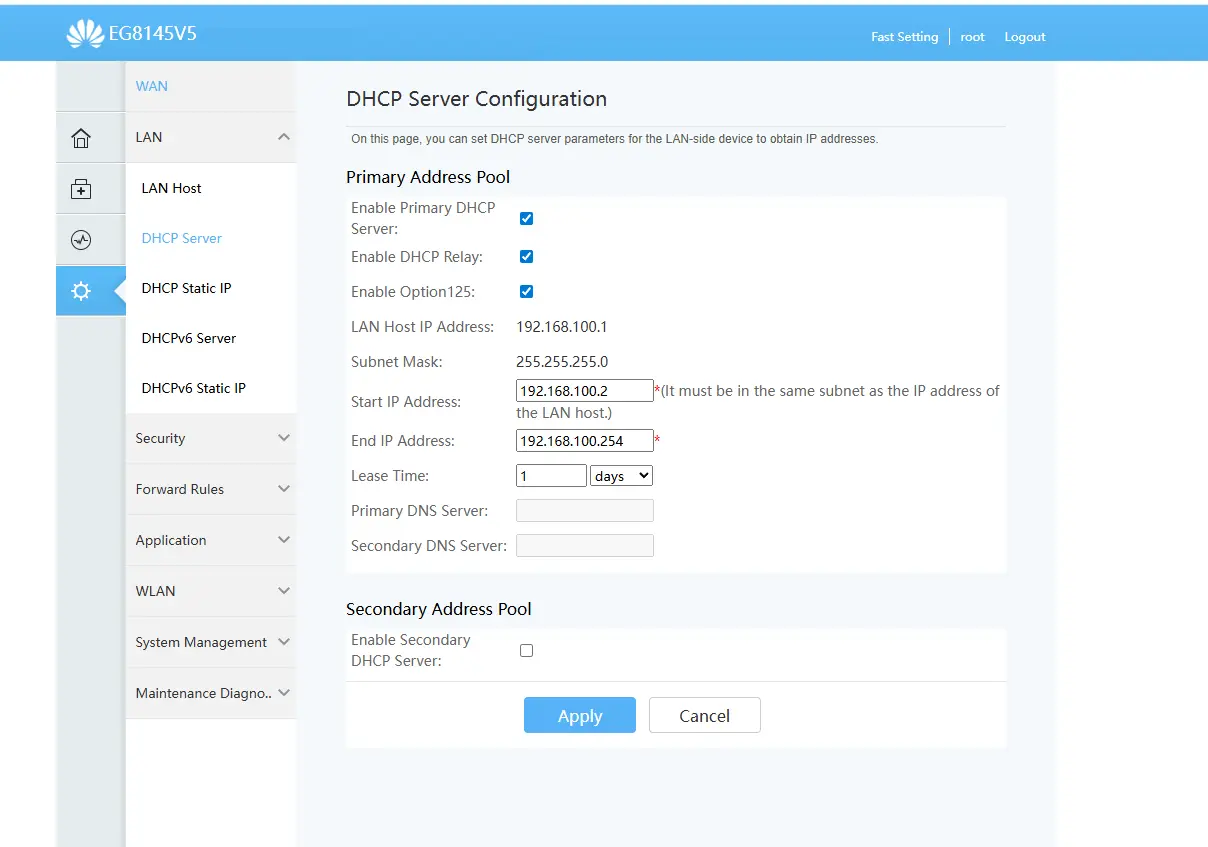Image resolution: width=1208 pixels, height=847 pixels.
Task: Open the WAN menu item
Action: pos(152,86)
